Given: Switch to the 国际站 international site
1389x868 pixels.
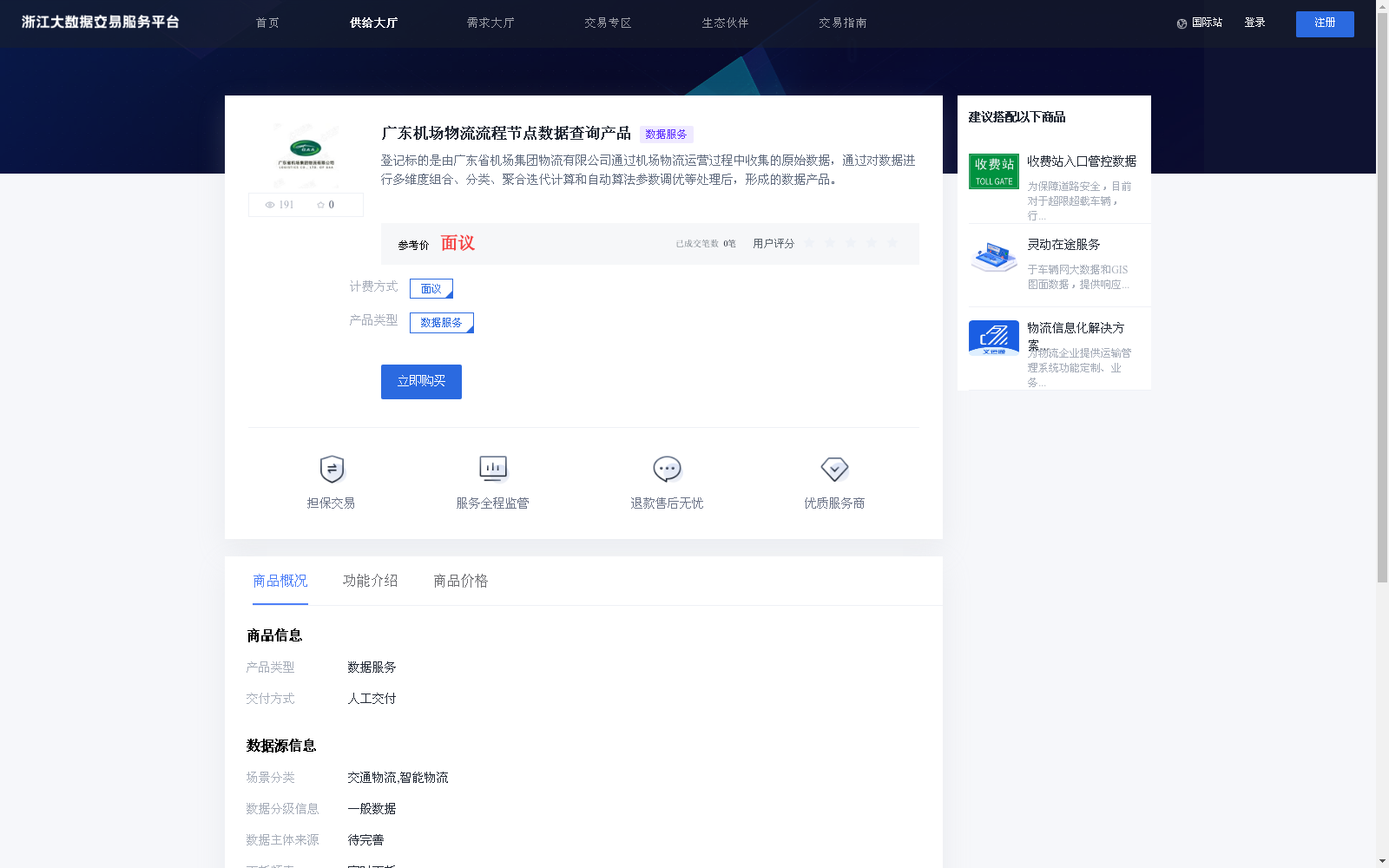Looking at the screenshot, I should pyautogui.click(x=1207, y=23).
